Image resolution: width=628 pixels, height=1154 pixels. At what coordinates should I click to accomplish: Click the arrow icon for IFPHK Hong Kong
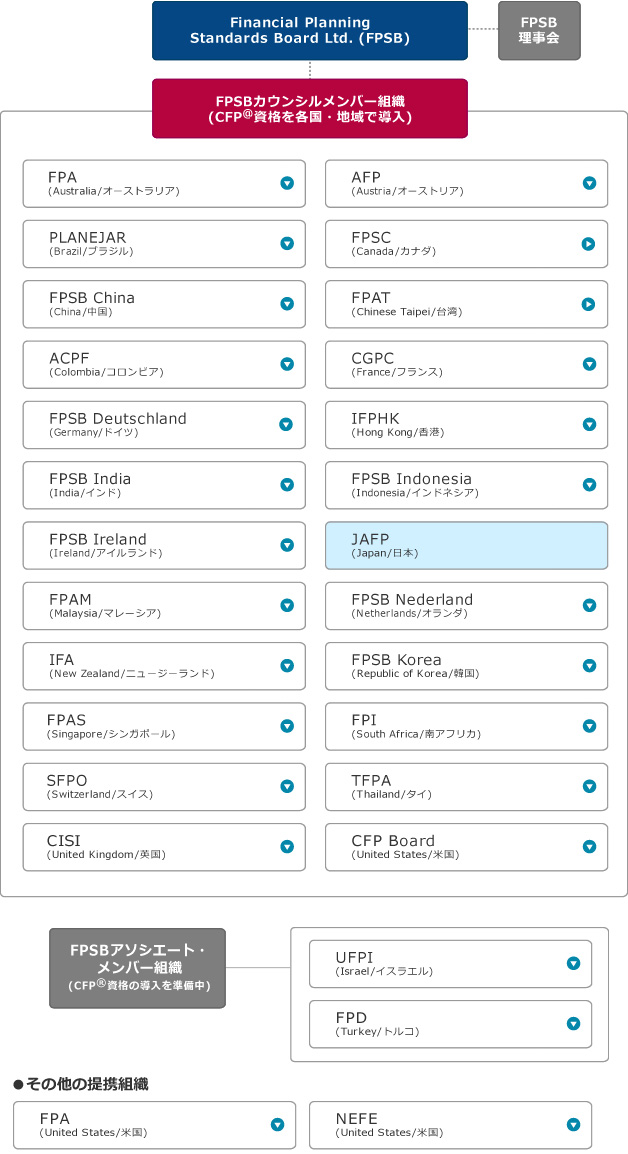[589, 425]
